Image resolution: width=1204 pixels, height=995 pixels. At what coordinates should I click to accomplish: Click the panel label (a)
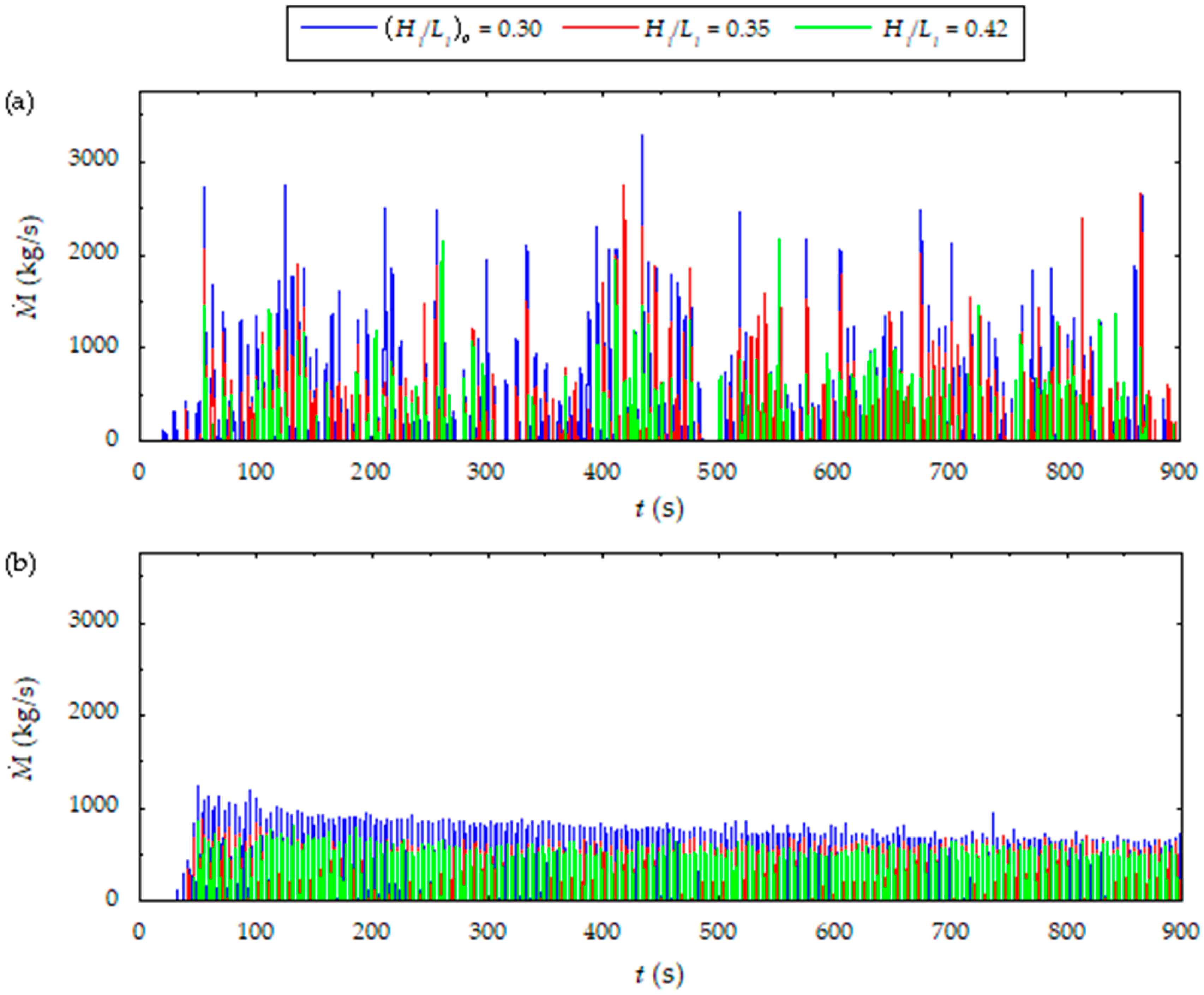point(19,103)
